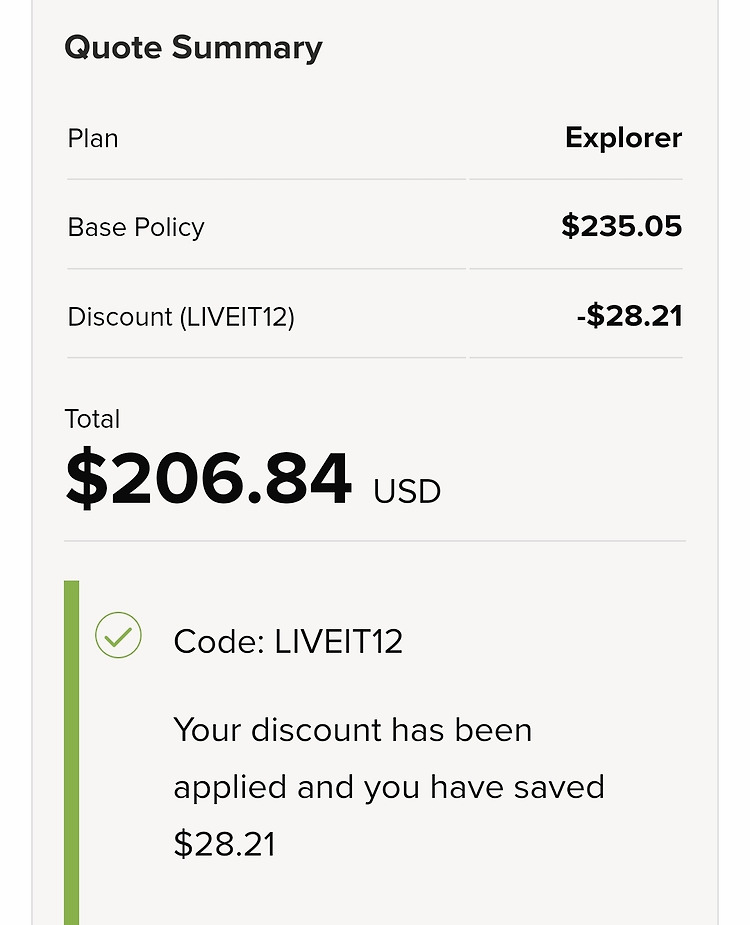Click the -$28.21 discount amount
The width and height of the screenshot is (750, 925).
click(629, 316)
